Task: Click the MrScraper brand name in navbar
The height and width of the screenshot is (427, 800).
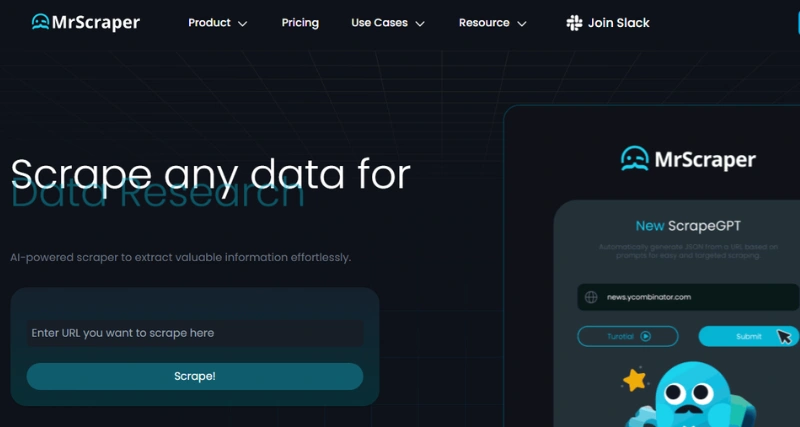Action: (x=98, y=22)
